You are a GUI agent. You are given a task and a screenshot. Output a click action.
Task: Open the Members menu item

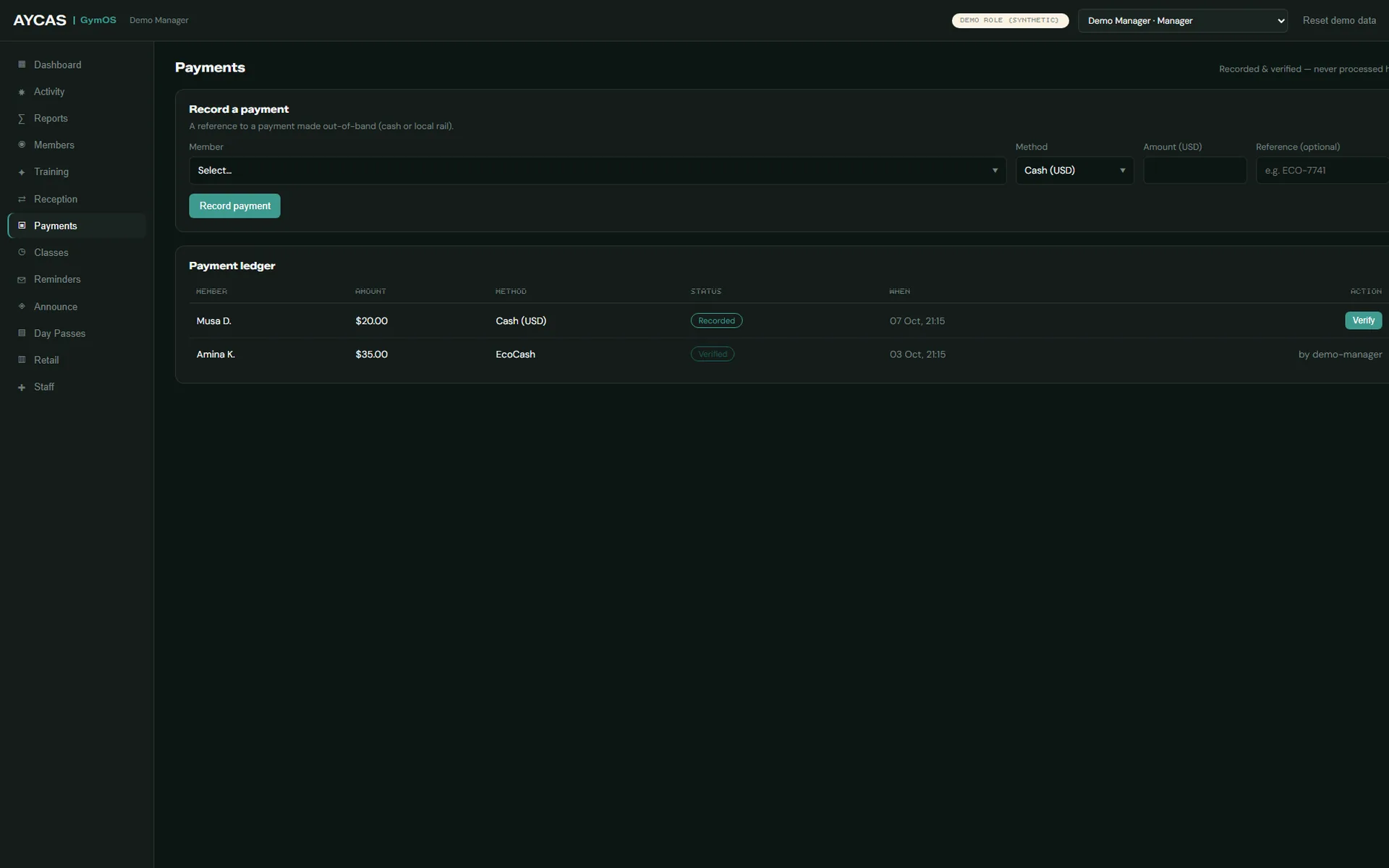[77, 145]
